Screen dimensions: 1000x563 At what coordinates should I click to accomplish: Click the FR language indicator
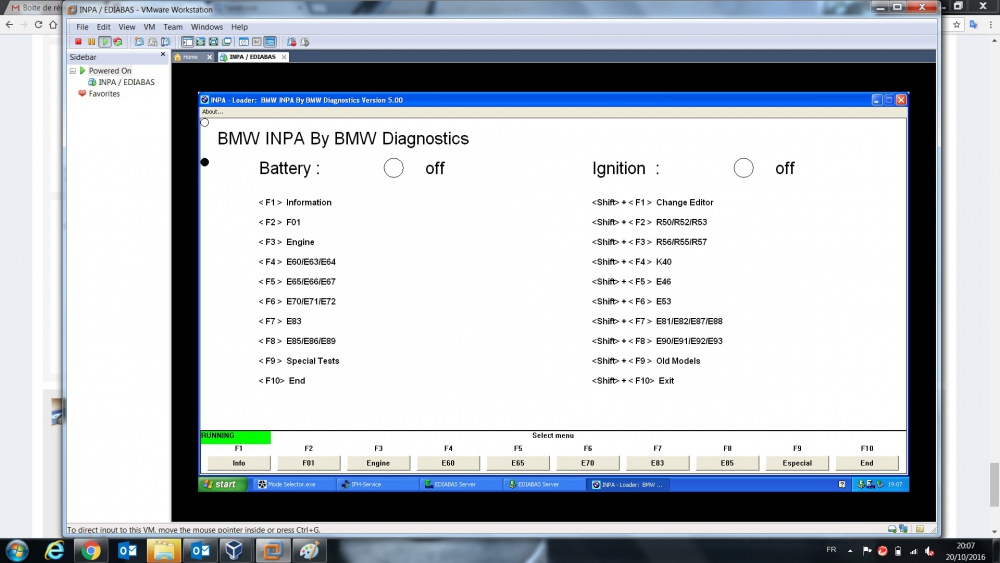[831, 550]
